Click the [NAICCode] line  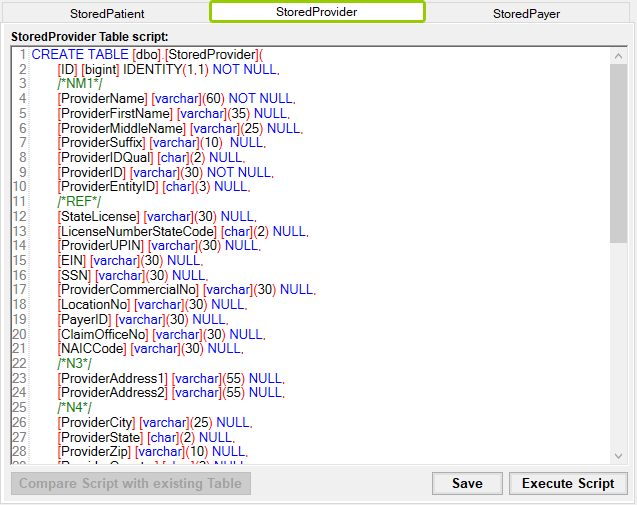pyautogui.click(x=150, y=349)
